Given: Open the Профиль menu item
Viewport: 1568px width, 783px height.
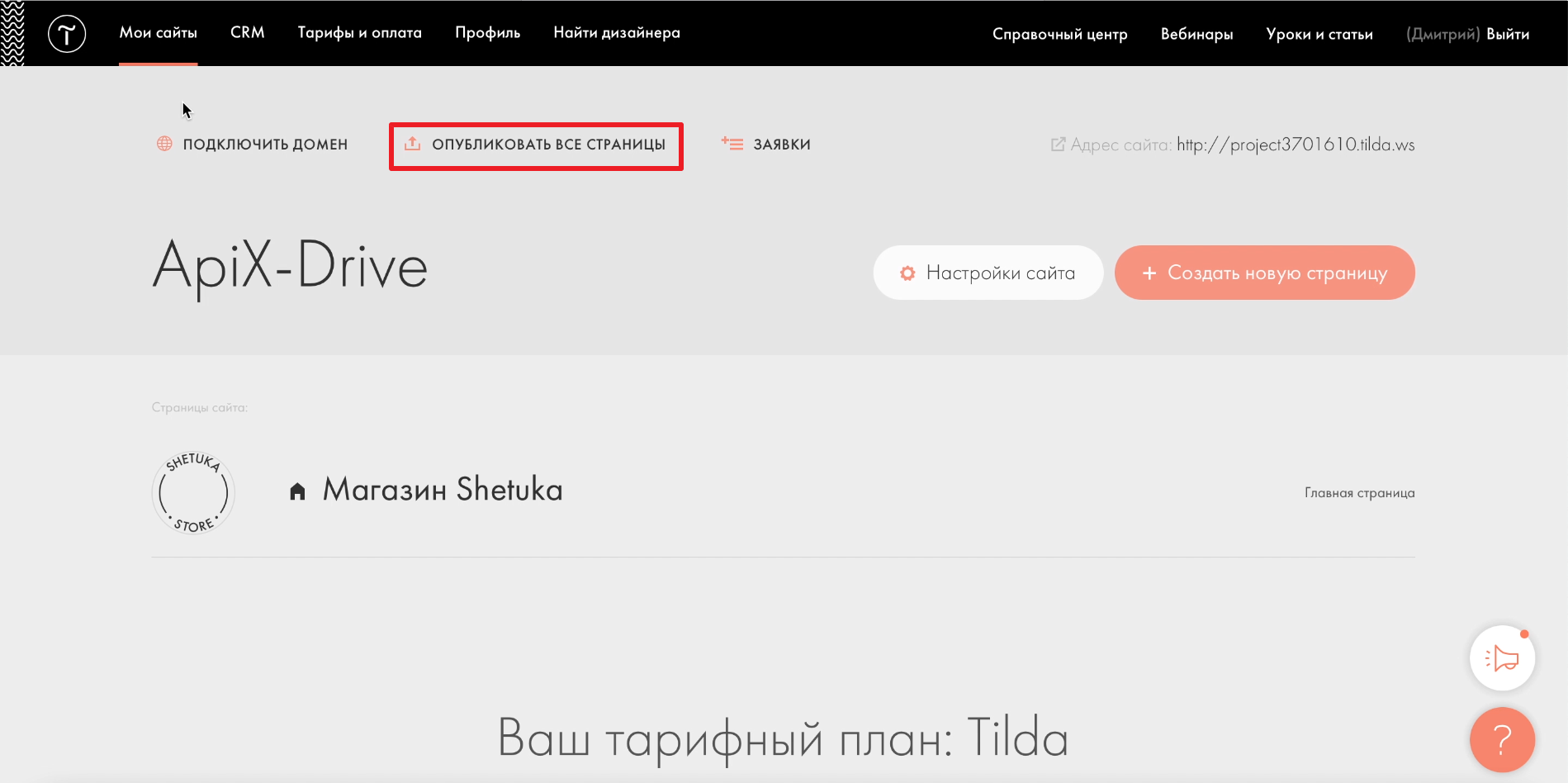Looking at the screenshot, I should [x=487, y=33].
